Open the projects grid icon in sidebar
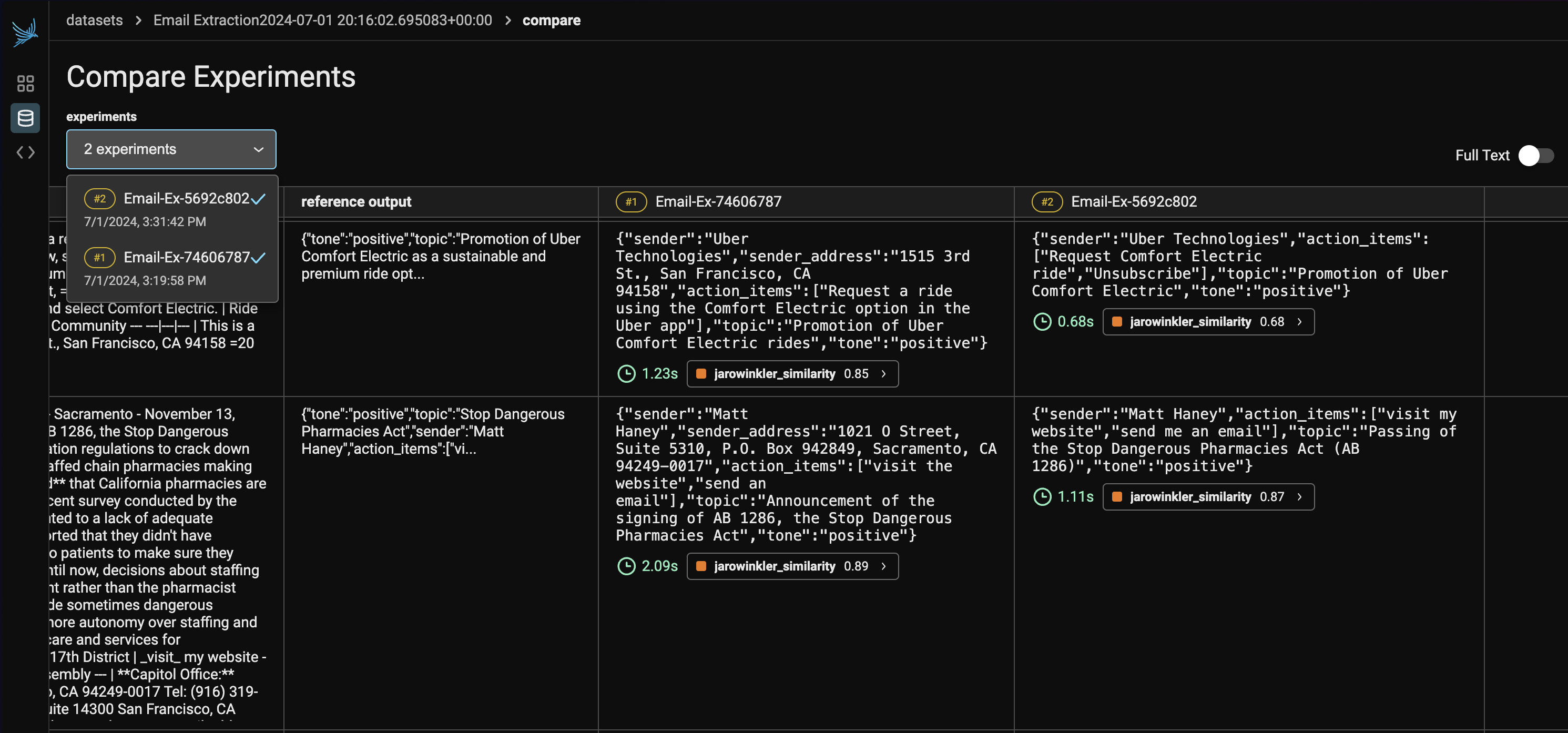This screenshot has height=733, width=1568. (x=25, y=84)
